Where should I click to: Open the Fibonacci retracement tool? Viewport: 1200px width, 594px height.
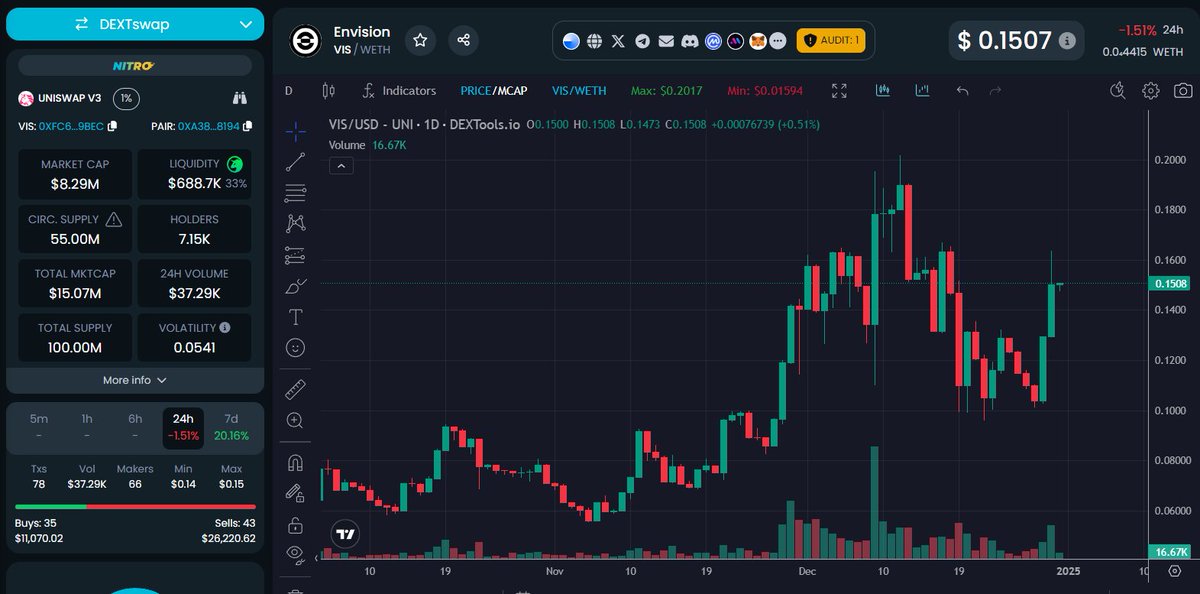(x=295, y=193)
